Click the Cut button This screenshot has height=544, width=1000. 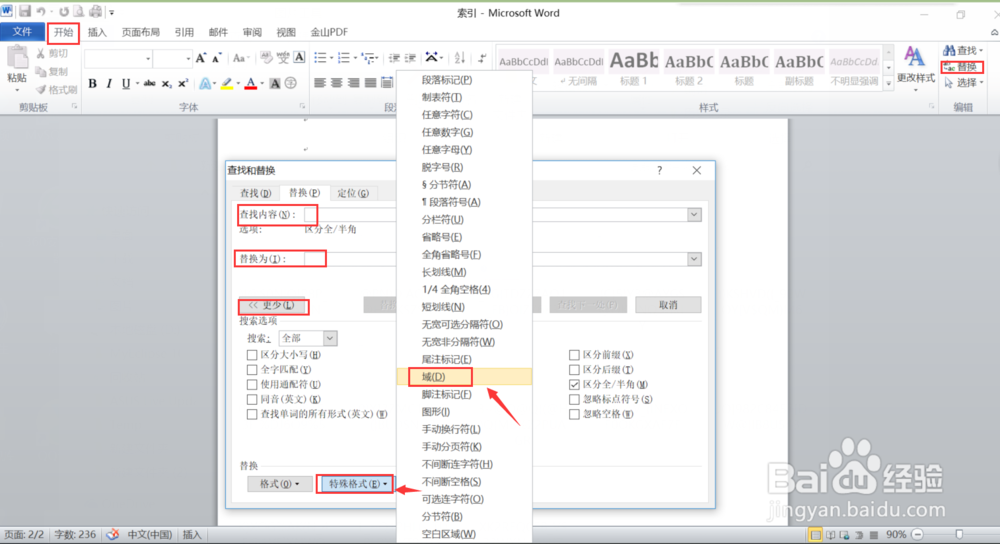pyautogui.click(x=52, y=54)
